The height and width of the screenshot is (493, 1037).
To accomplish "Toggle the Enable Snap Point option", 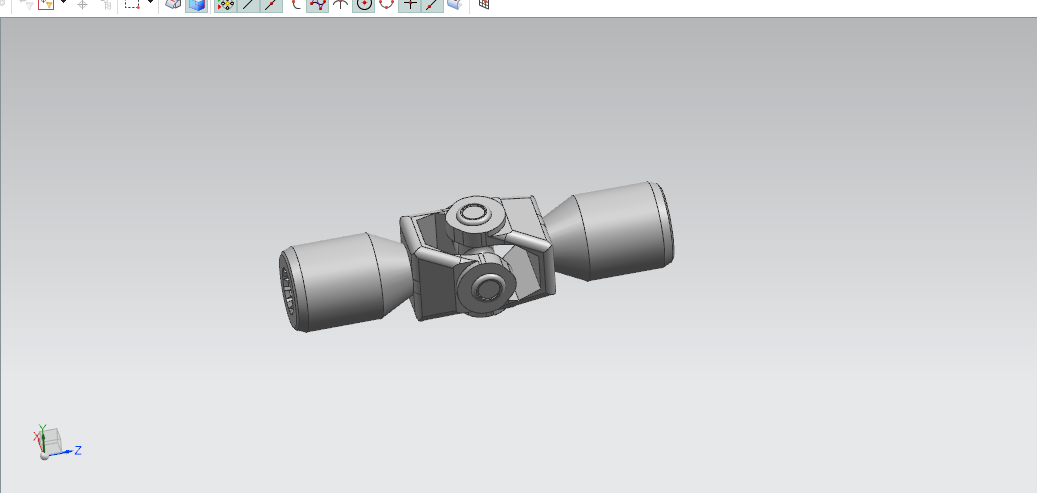I will tap(226, 4).
